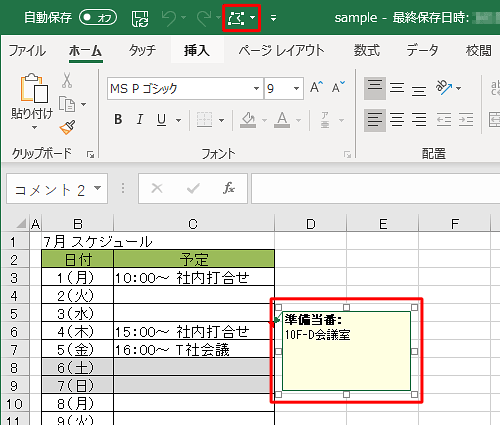Toggle the AutoSave switch

pos(98,17)
